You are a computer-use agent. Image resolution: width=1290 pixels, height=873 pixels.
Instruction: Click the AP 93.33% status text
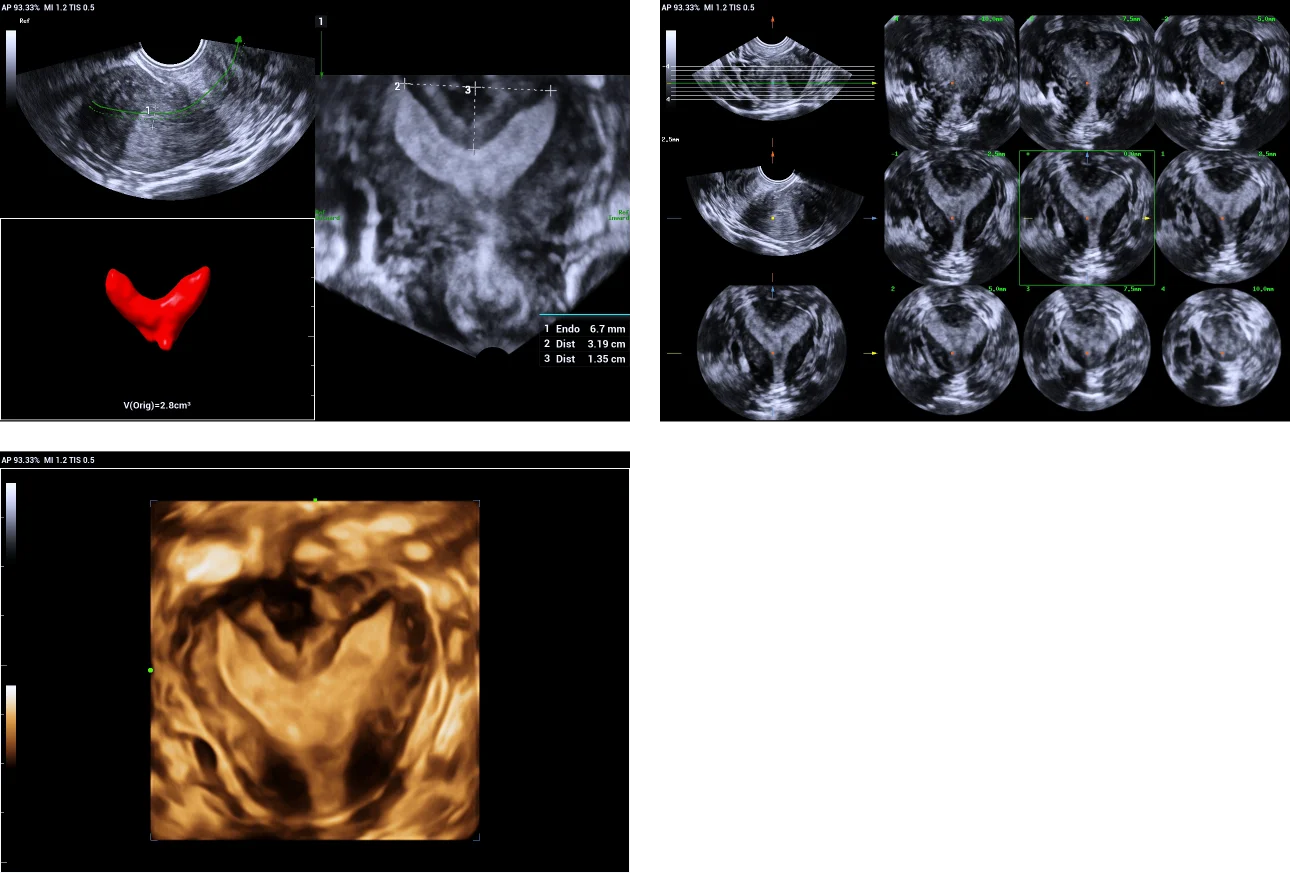[x=32, y=8]
